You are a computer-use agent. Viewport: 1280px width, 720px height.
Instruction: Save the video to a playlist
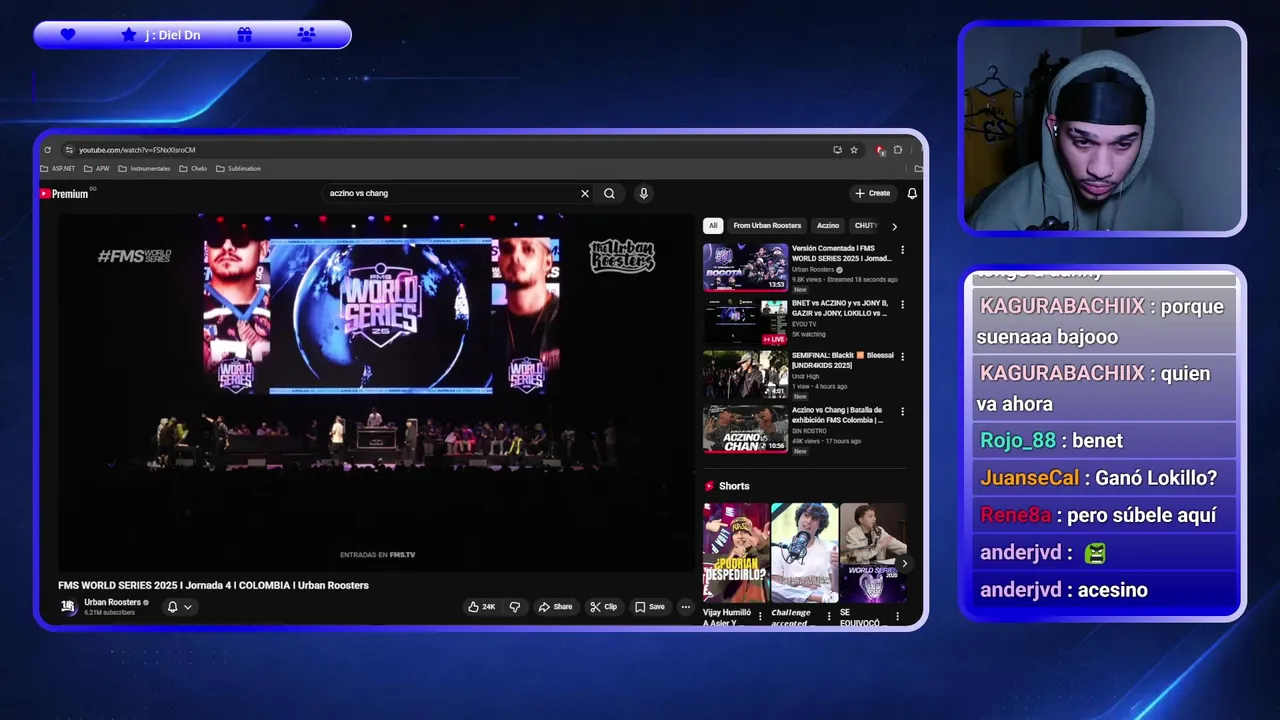649,607
